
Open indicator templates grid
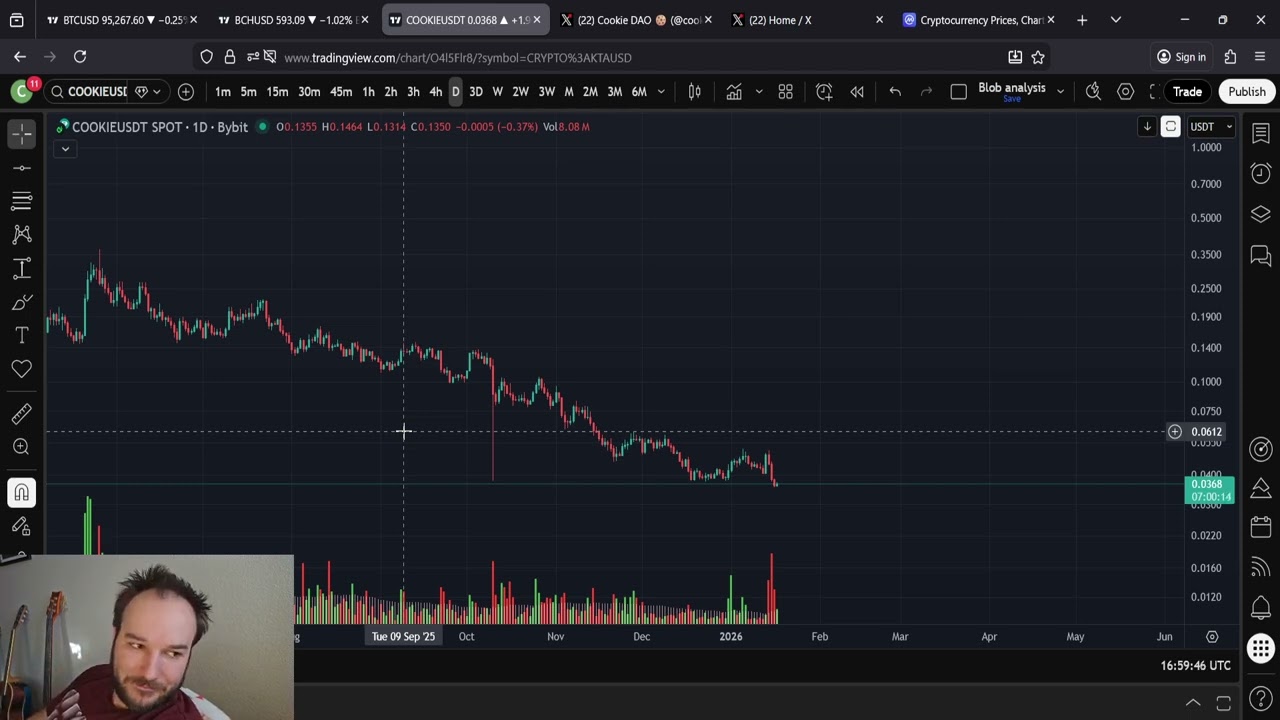(786, 92)
